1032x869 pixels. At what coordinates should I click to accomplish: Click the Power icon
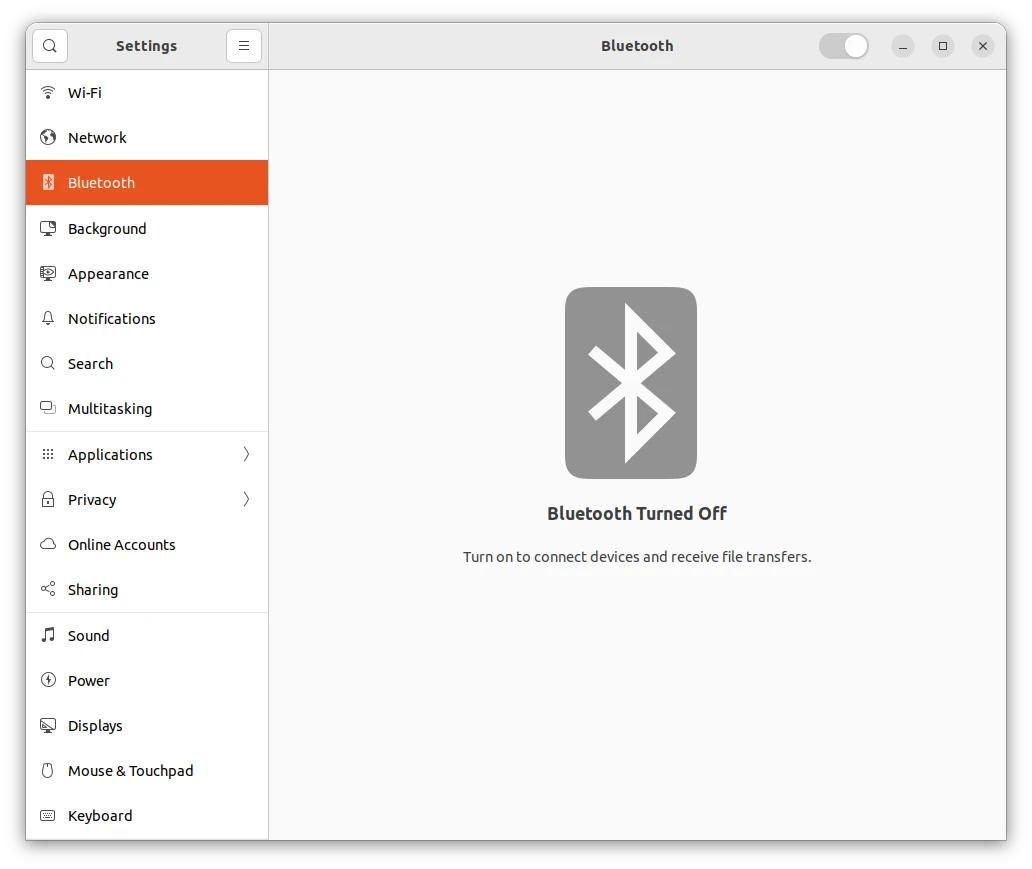48,680
